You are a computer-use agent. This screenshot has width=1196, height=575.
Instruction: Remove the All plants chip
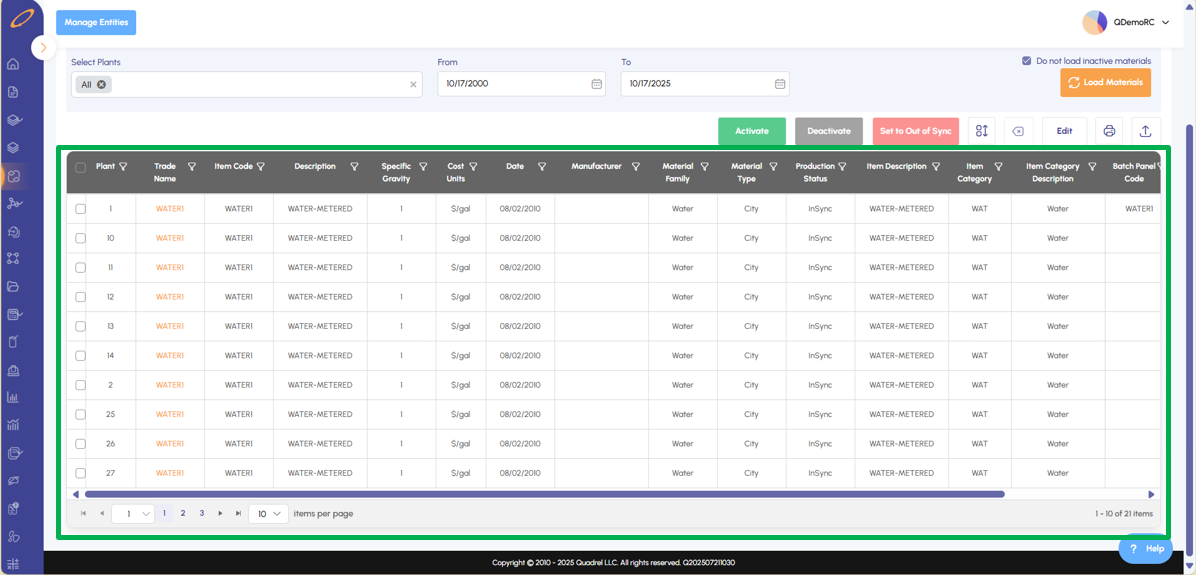(x=102, y=85)
